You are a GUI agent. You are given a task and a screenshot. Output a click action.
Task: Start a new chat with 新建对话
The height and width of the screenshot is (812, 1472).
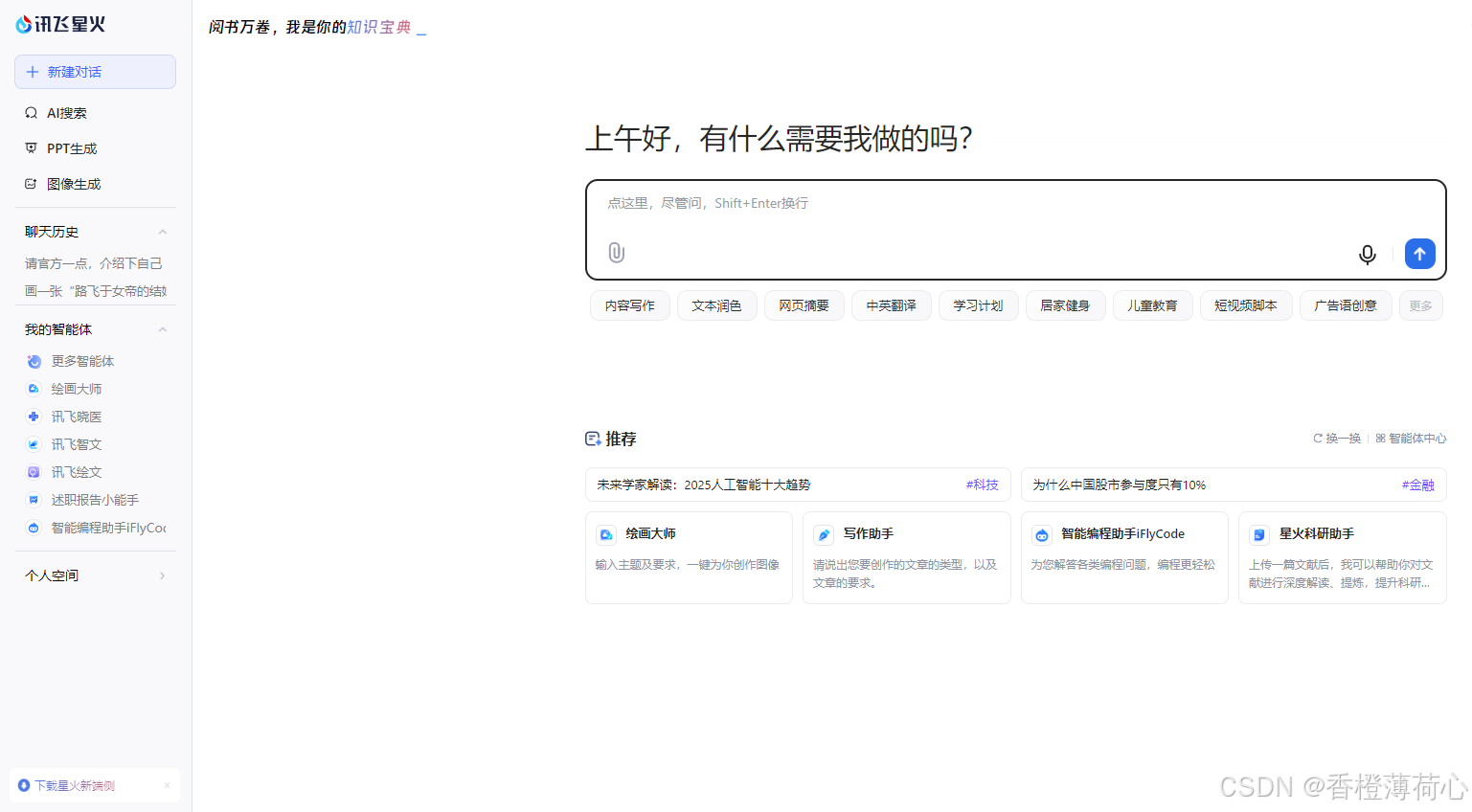click(x=95, y=72)
